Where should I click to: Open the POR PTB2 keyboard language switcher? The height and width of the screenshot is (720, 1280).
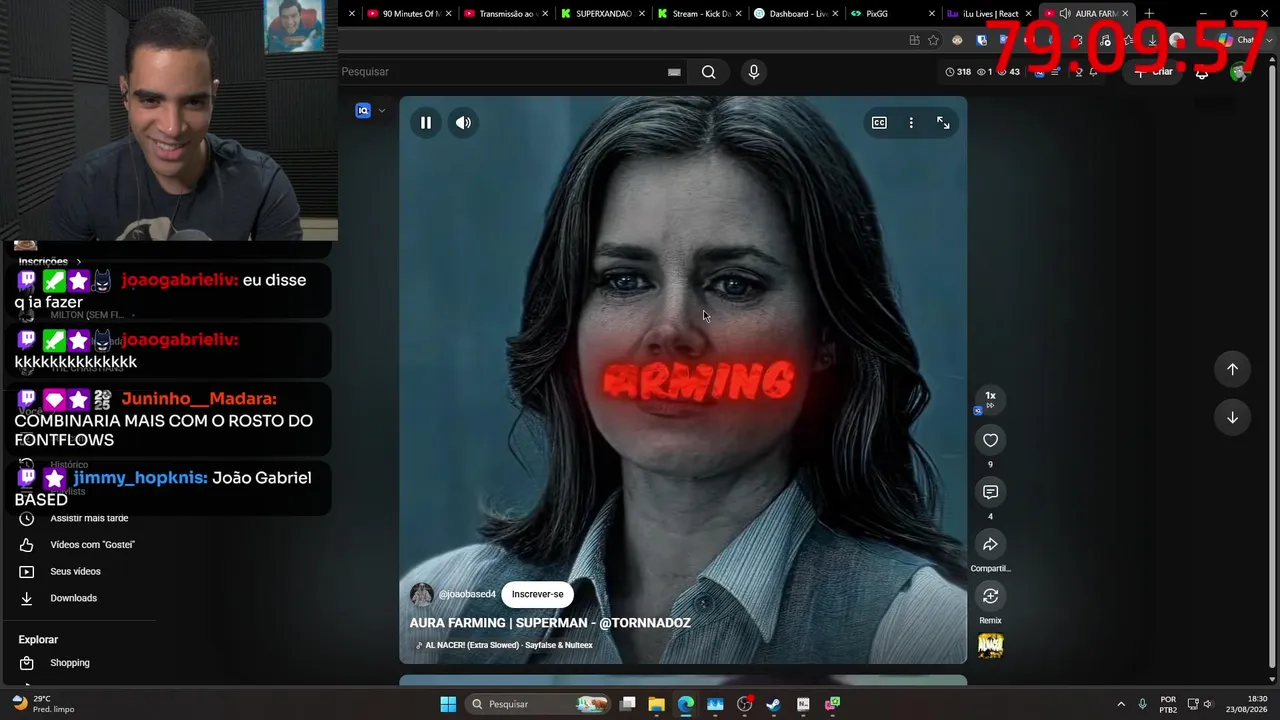click(1168, 704)
